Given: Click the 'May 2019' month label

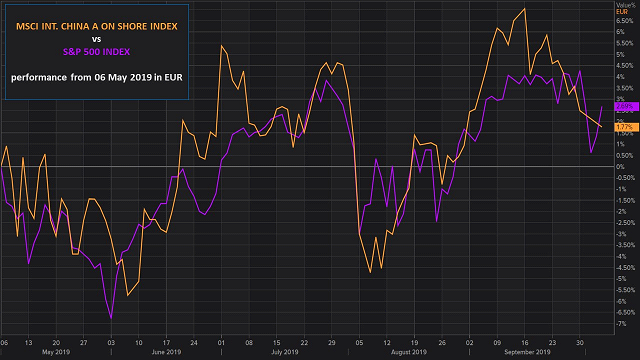Looking at the screenshot, I should click(x=56, y=352).
